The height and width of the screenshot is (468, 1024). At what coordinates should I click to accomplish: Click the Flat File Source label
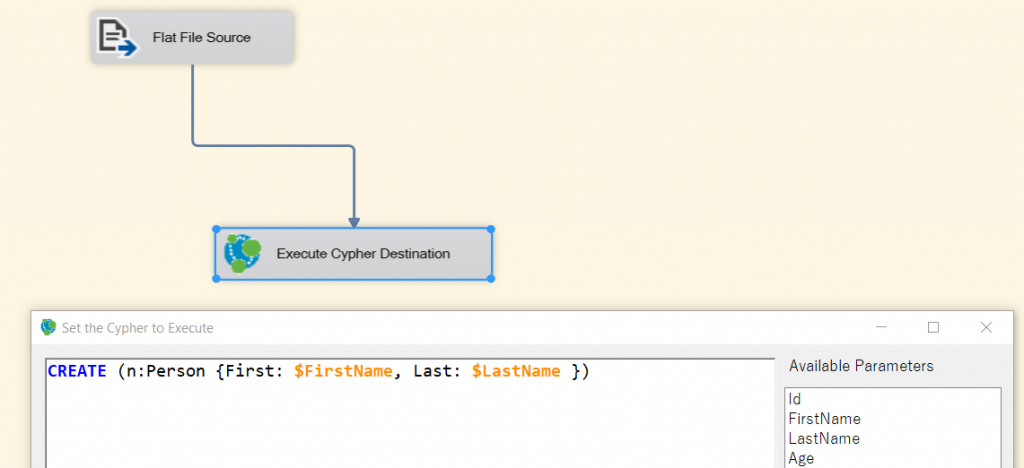(202, 38)
